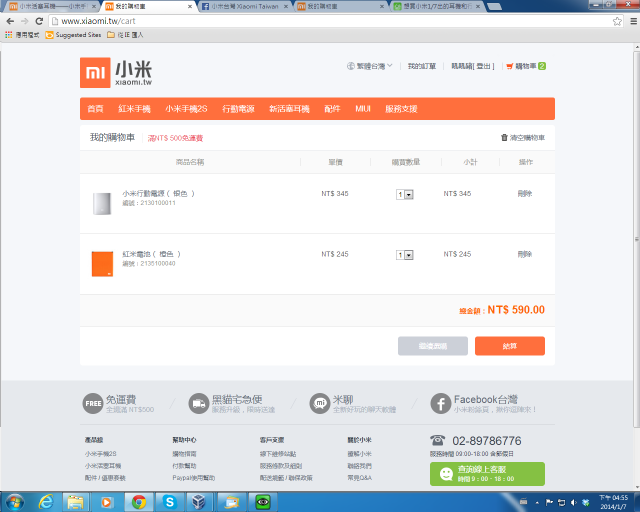Open Skype from the taskbar
This screenshot has width=640, height=512.
[x=169, y=502]
